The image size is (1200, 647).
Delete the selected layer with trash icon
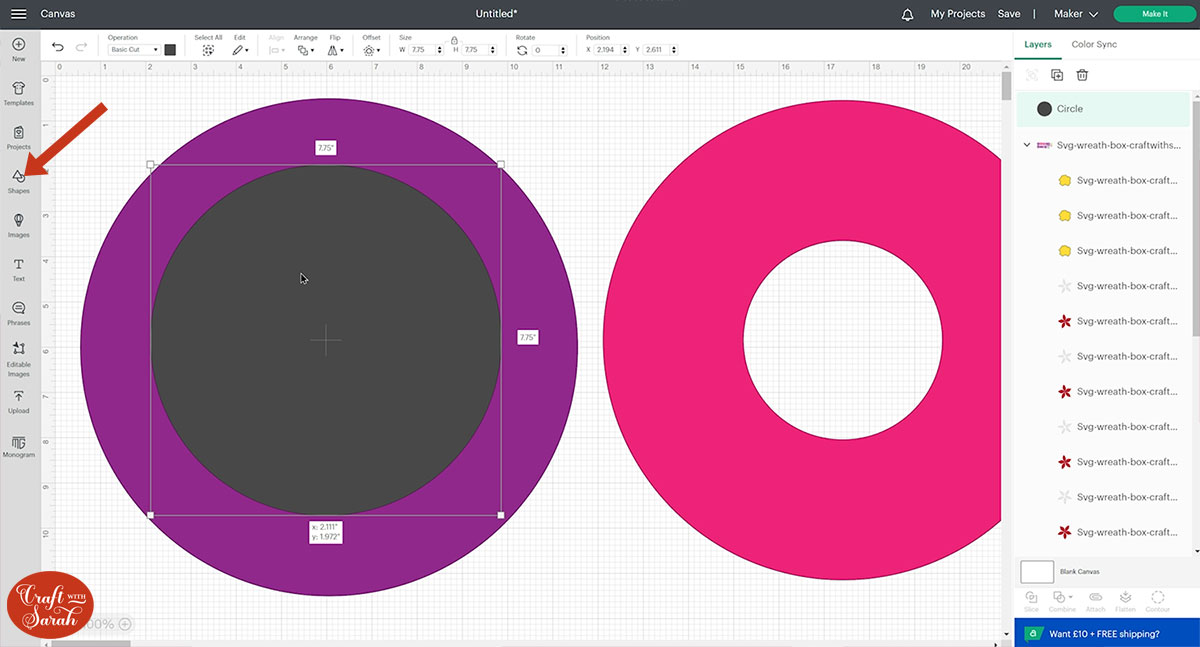pyautogui.click(x=1082, y=75)
